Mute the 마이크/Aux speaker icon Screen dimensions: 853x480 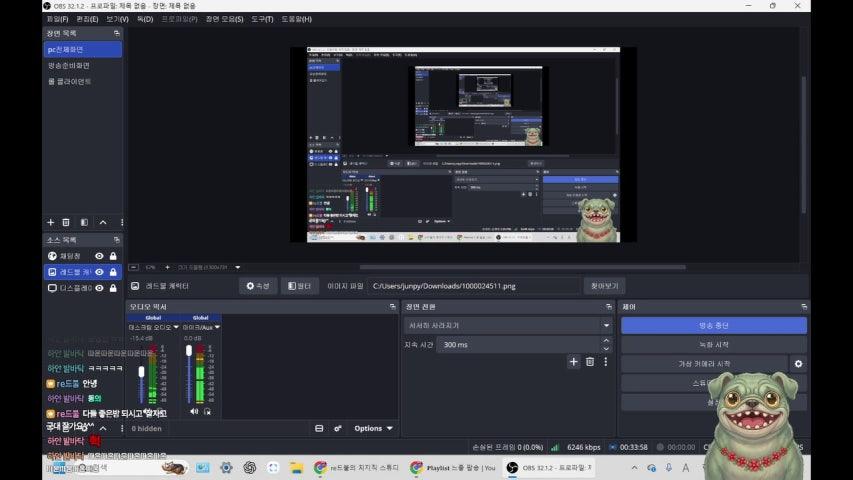click(x=194, y=411)
